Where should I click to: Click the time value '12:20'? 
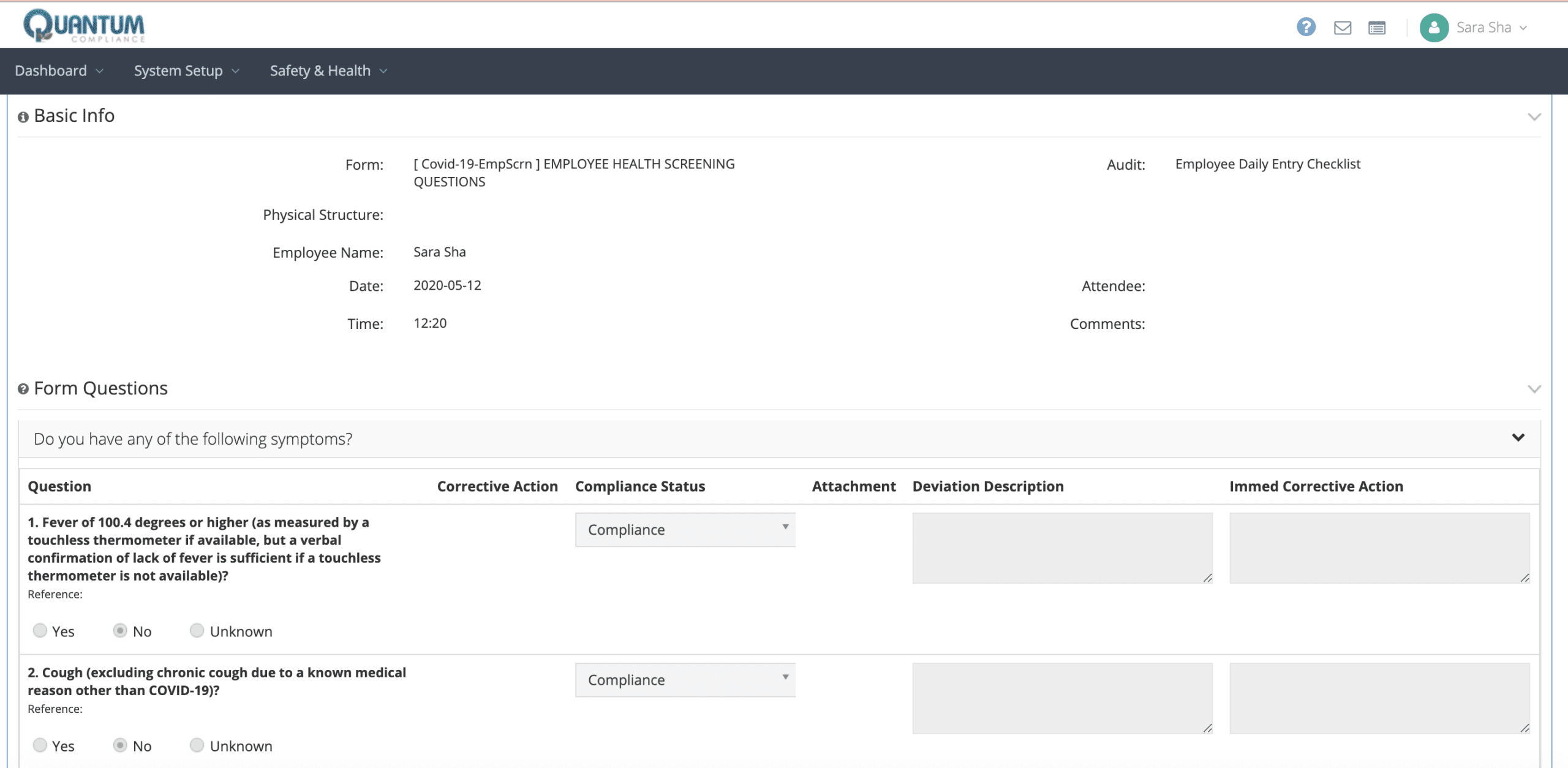[x=430, y=323]
